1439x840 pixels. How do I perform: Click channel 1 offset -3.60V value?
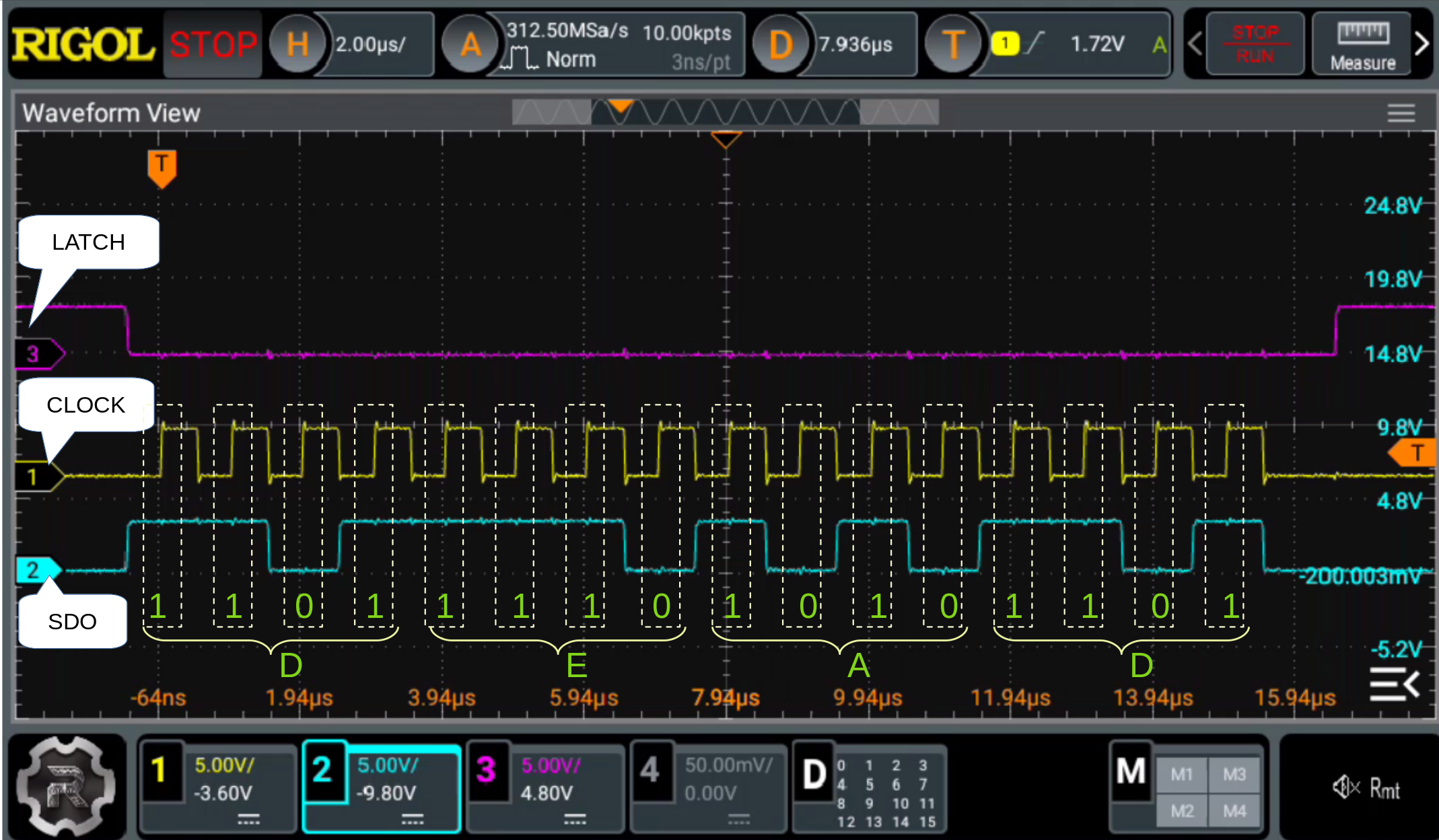click(223, 794)
